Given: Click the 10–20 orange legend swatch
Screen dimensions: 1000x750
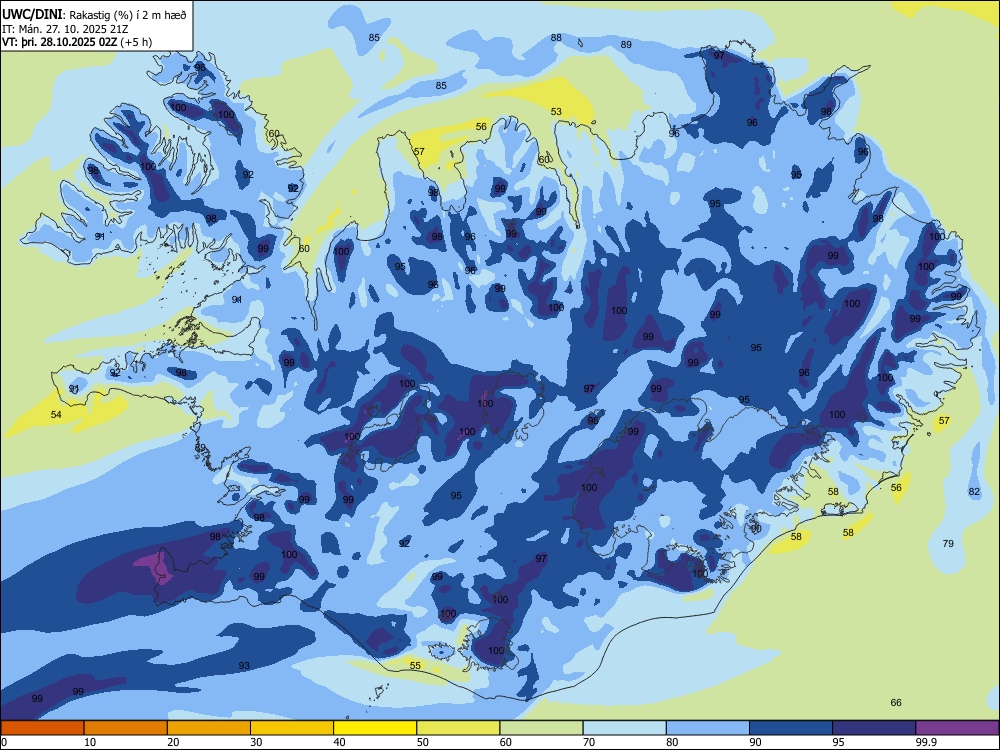Looking at the screenshot, I should tap(126, 727).
